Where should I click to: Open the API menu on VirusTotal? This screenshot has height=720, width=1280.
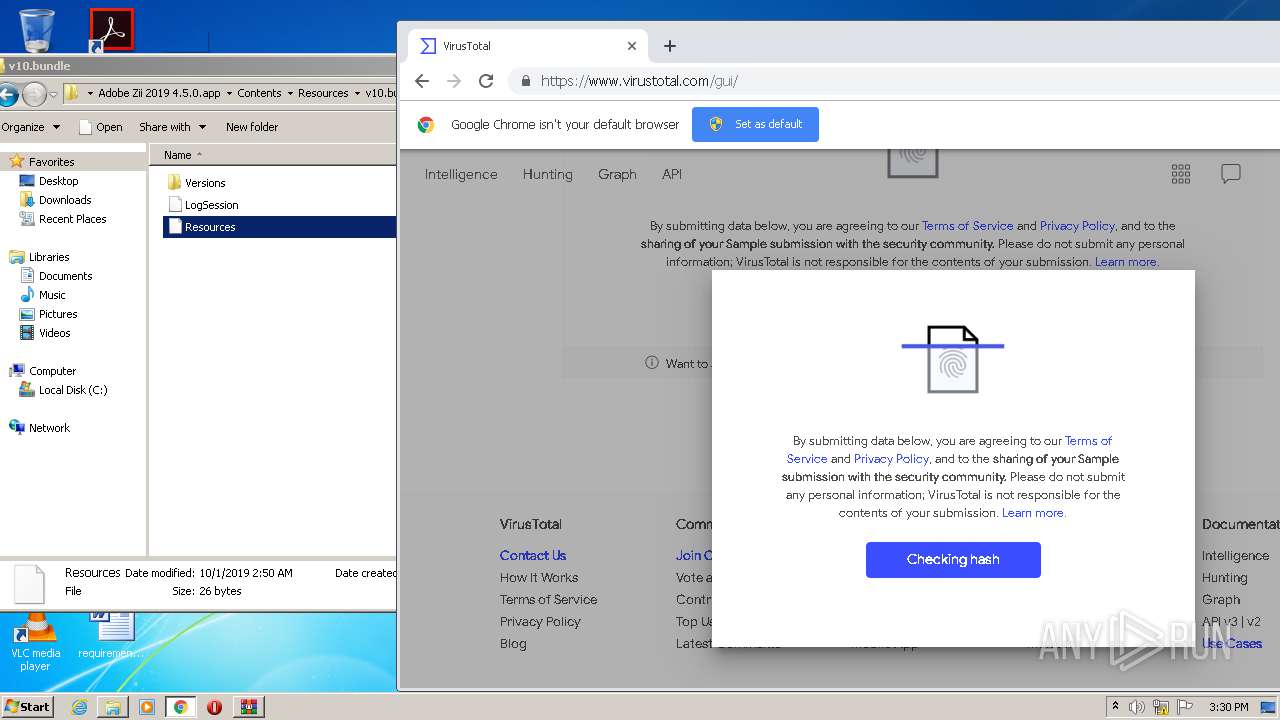pyautogui.click(x=672, y=174)
